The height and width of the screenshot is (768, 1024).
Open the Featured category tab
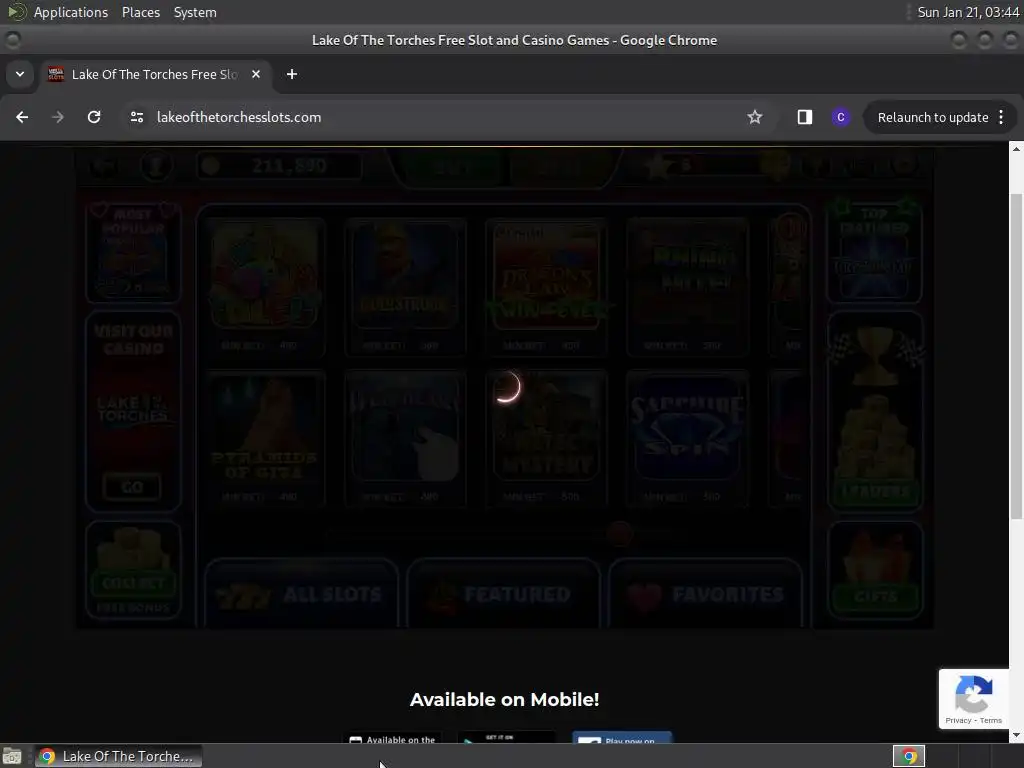(x=503, y=593)
